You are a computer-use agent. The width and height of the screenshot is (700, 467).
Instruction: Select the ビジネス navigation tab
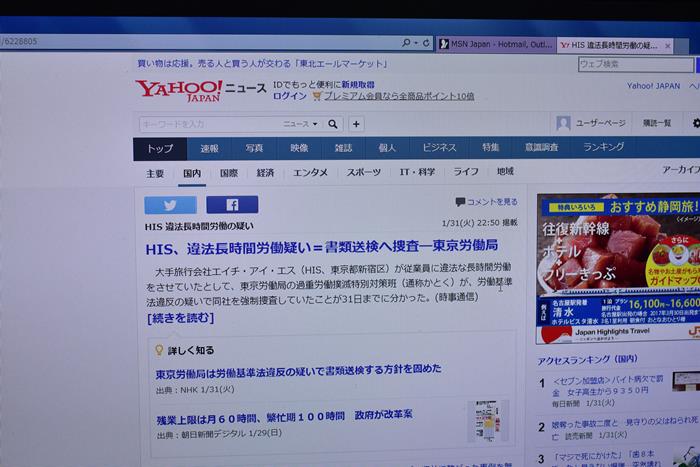click(439, 147)
